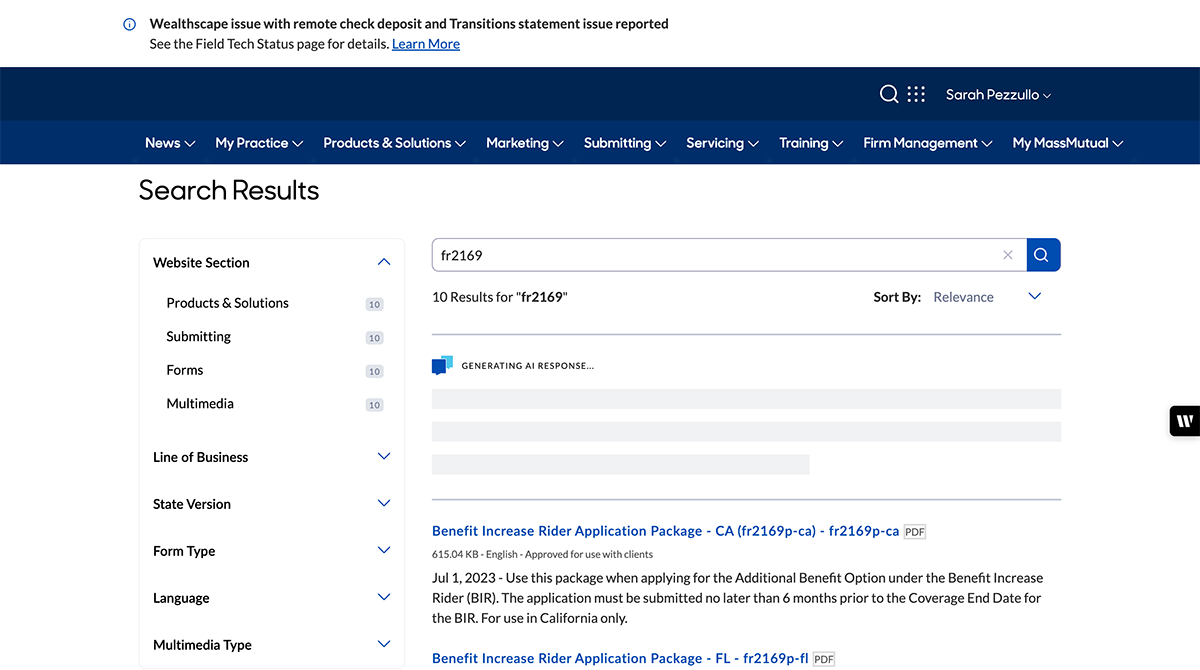Screen dimensions: 1200x670
Task: Open the floating W widget on right edge
Action: pyautogui.click(x=1184, y=421)
